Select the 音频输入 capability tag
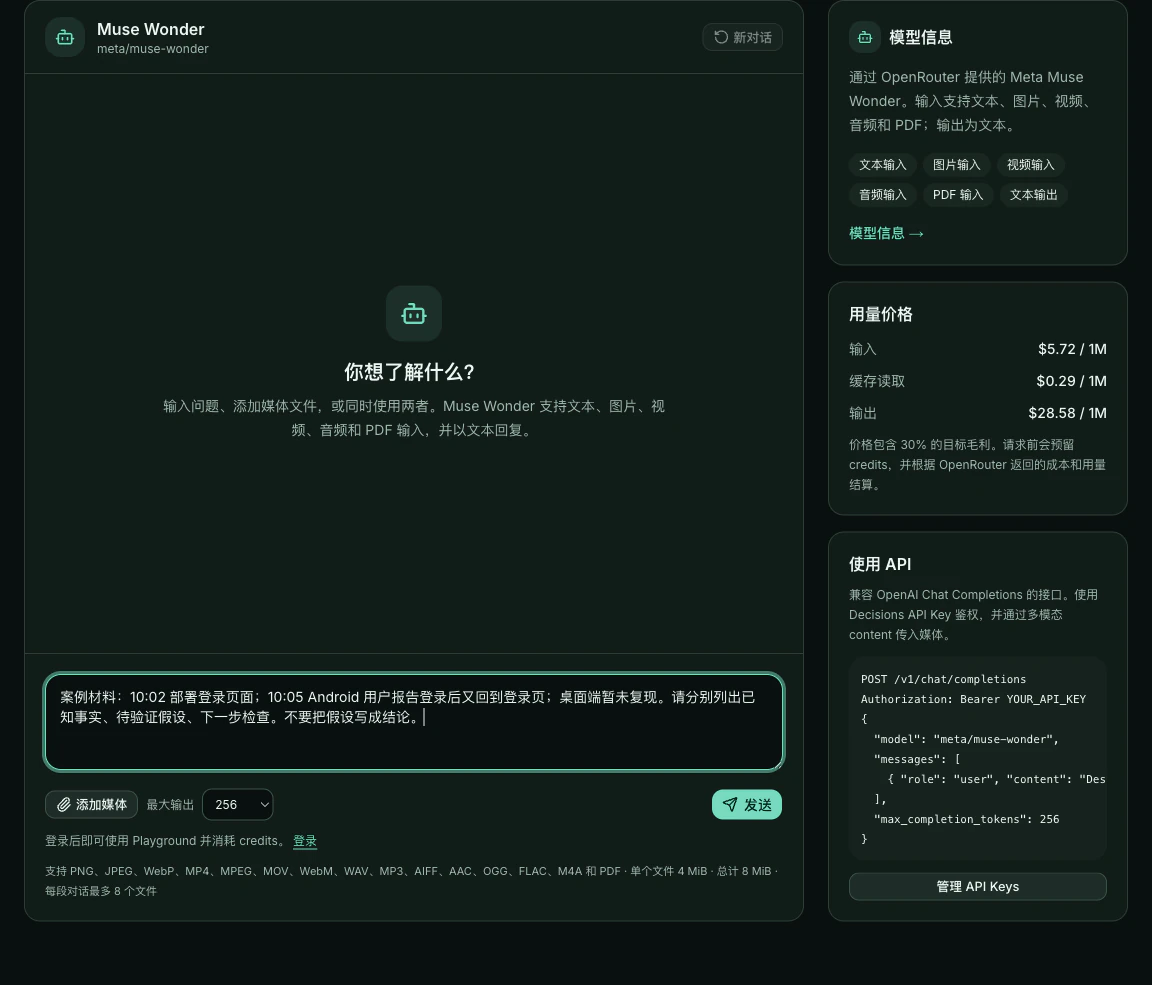This screenshot has width=1152, height=985. 882,195
